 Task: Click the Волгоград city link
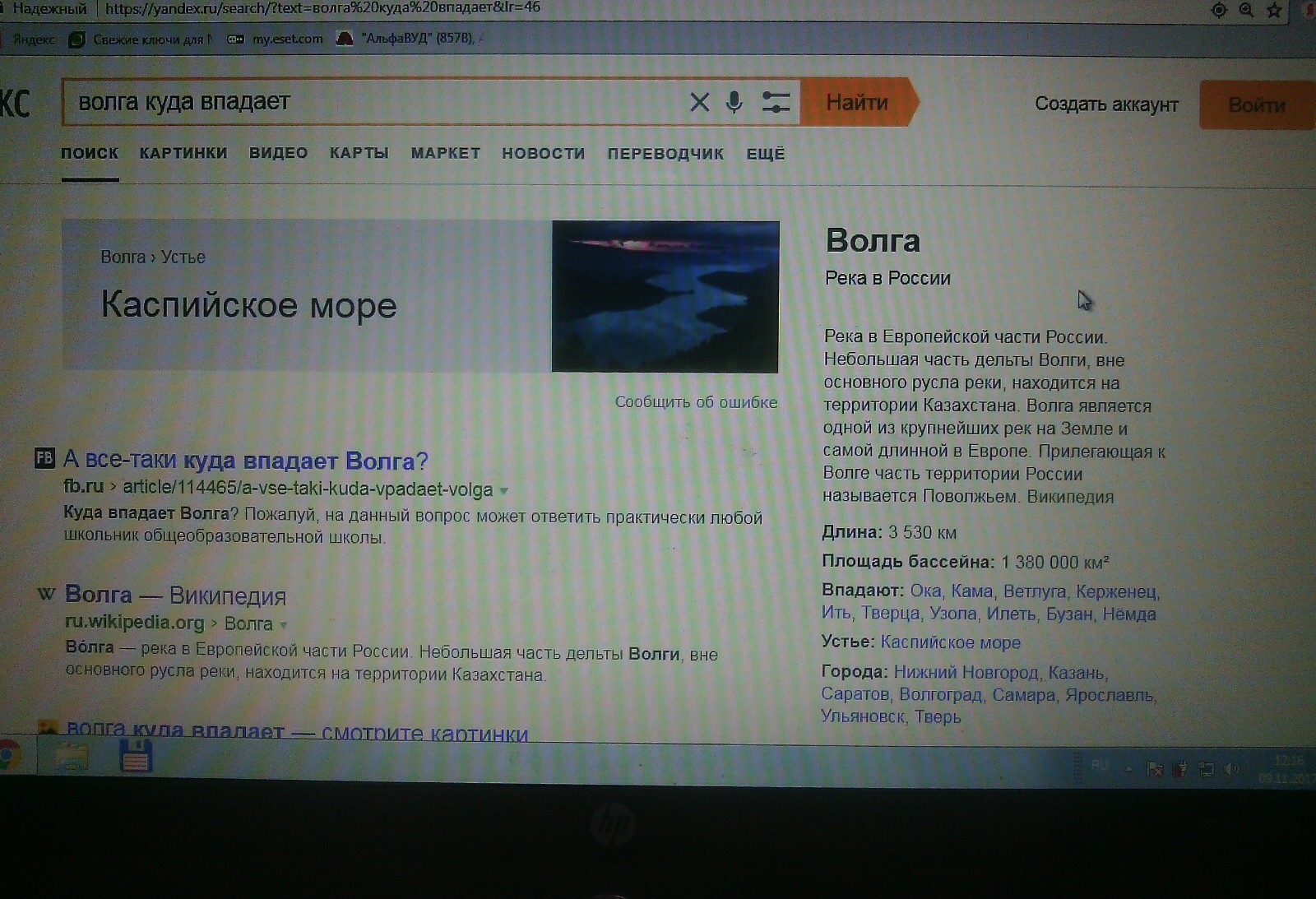point(941,695)
